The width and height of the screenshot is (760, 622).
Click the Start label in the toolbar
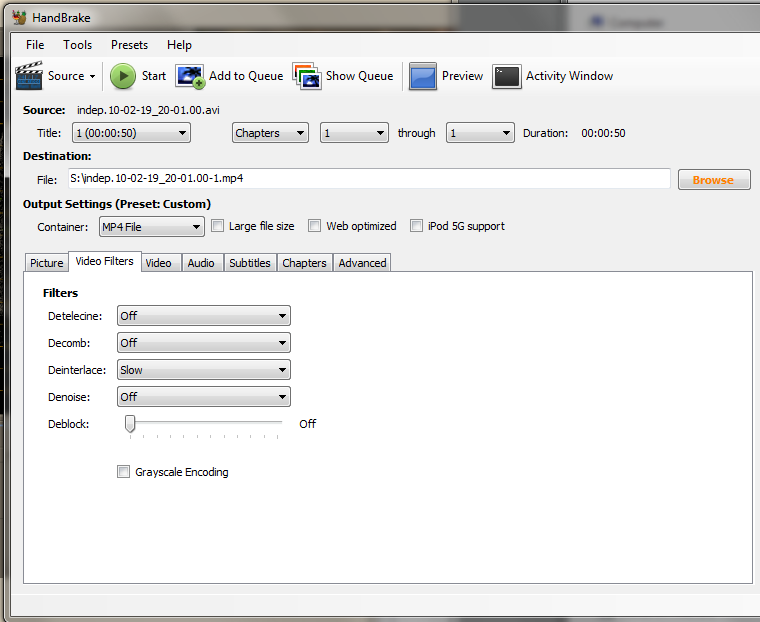(154, 76)
